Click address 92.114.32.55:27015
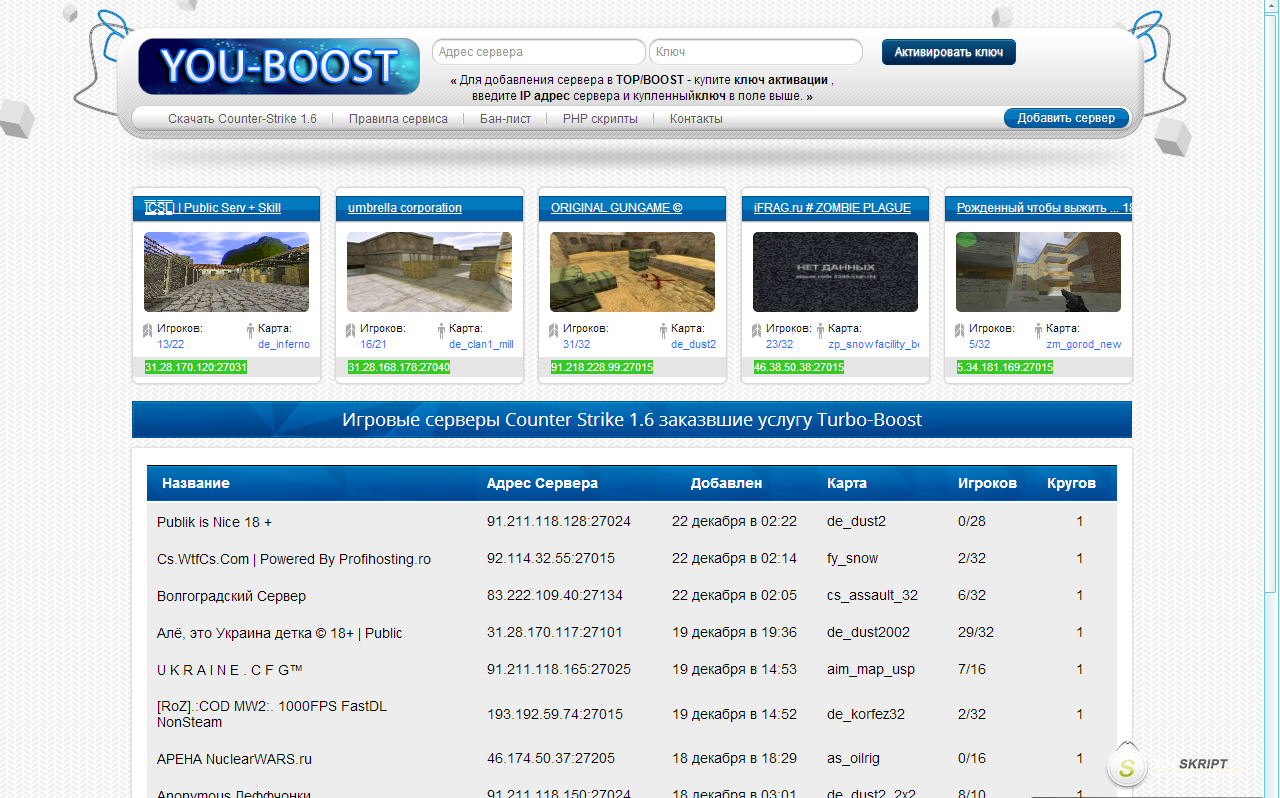Image resolution: width=1280 pixels, height=798 pixels. point(551,558)
